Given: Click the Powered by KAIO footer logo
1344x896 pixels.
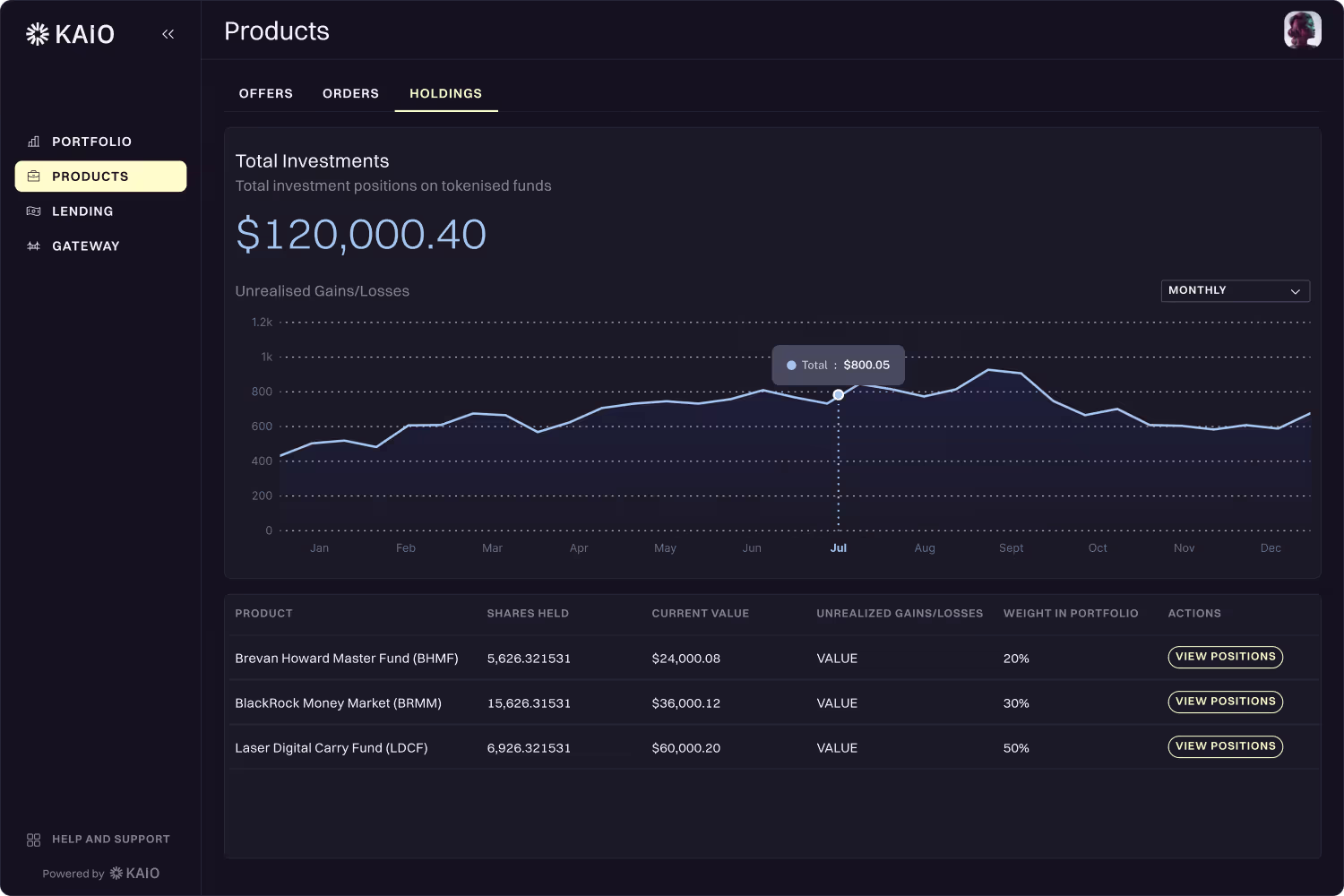Looking at the screenshot, I should point(134,873).
